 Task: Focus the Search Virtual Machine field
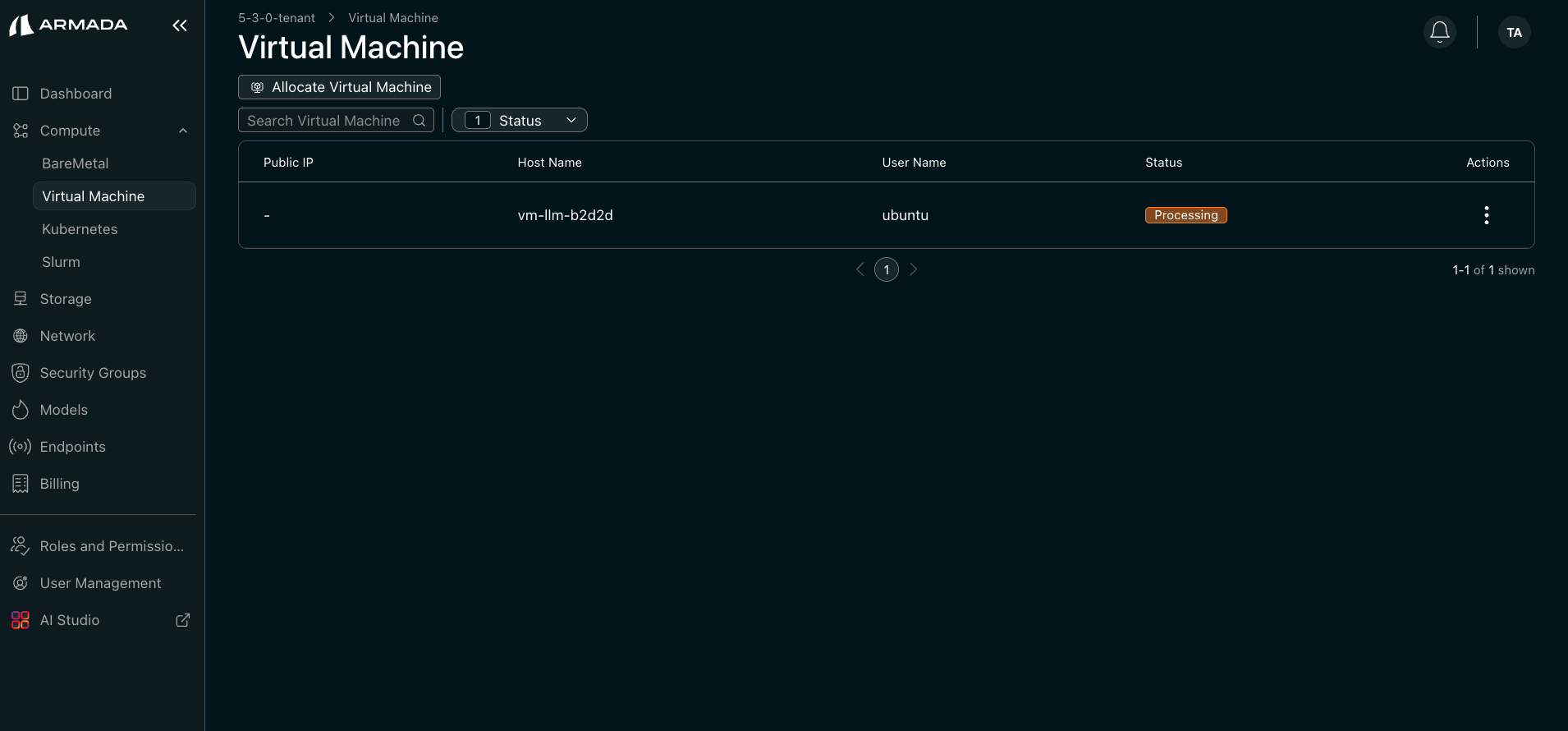click(324, 121)
